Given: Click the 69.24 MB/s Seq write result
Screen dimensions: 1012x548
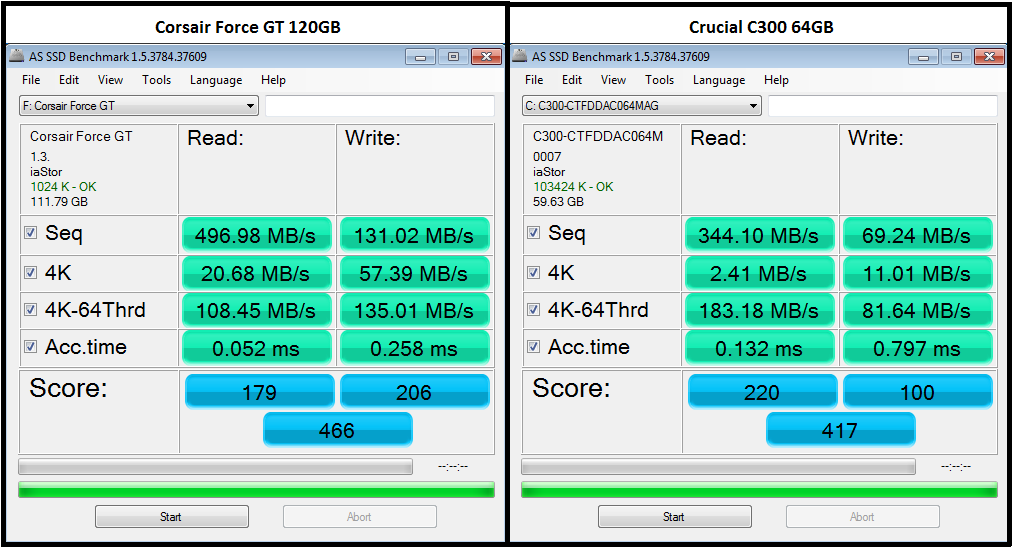Looking at the screenshot, I should click(x=917, y=235).
